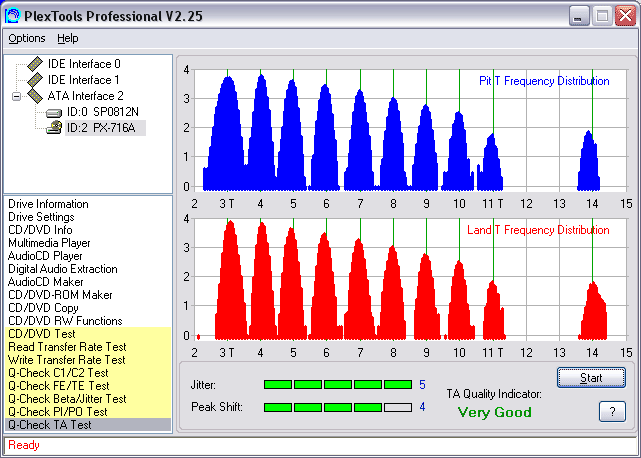Open the Help menu

click(67, 38)
